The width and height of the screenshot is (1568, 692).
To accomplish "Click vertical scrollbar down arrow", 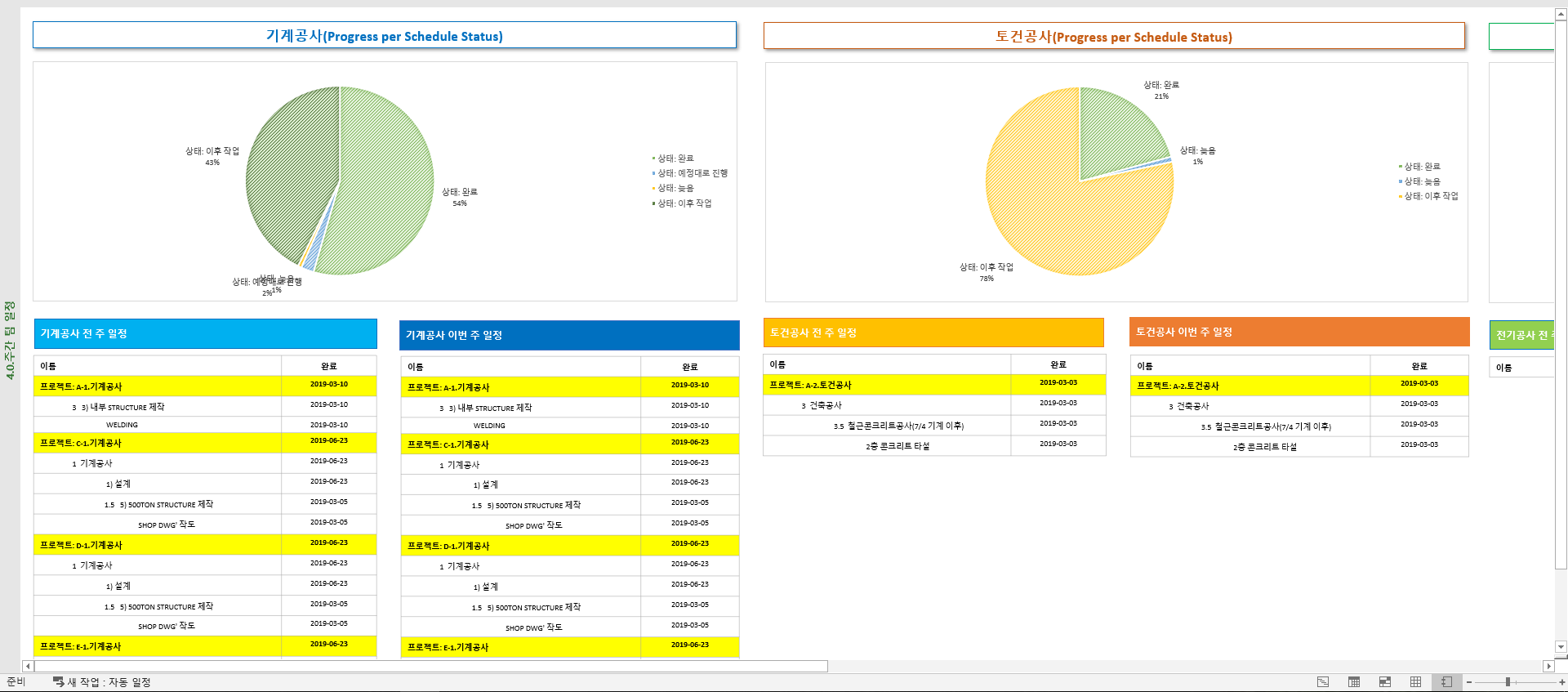I will coord(1561,647).
